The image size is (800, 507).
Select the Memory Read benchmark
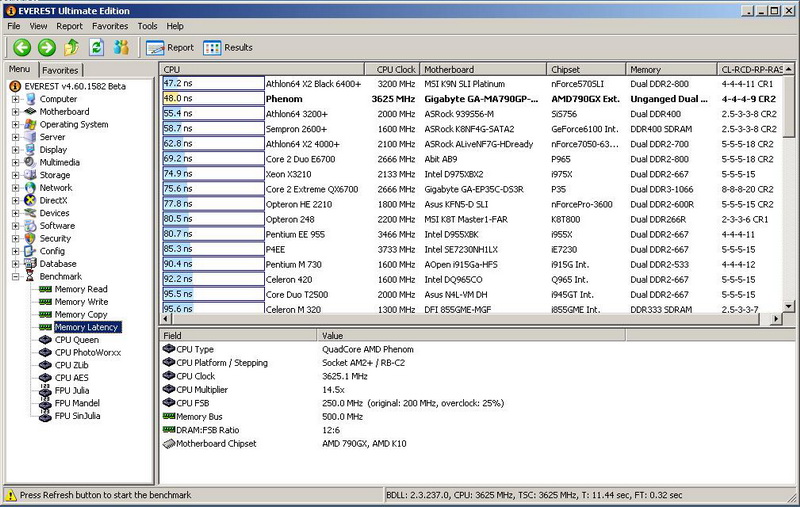click(x=81, y=289)
